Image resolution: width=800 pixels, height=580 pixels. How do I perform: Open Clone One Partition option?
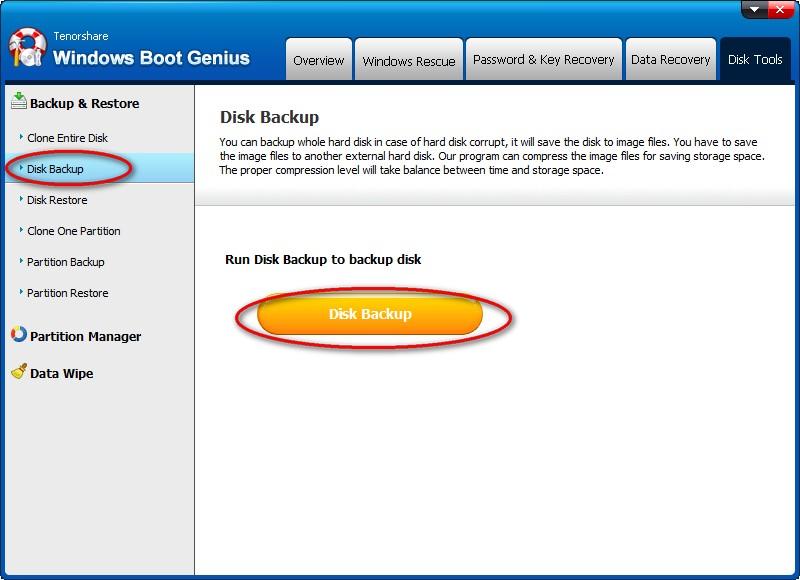73,231
